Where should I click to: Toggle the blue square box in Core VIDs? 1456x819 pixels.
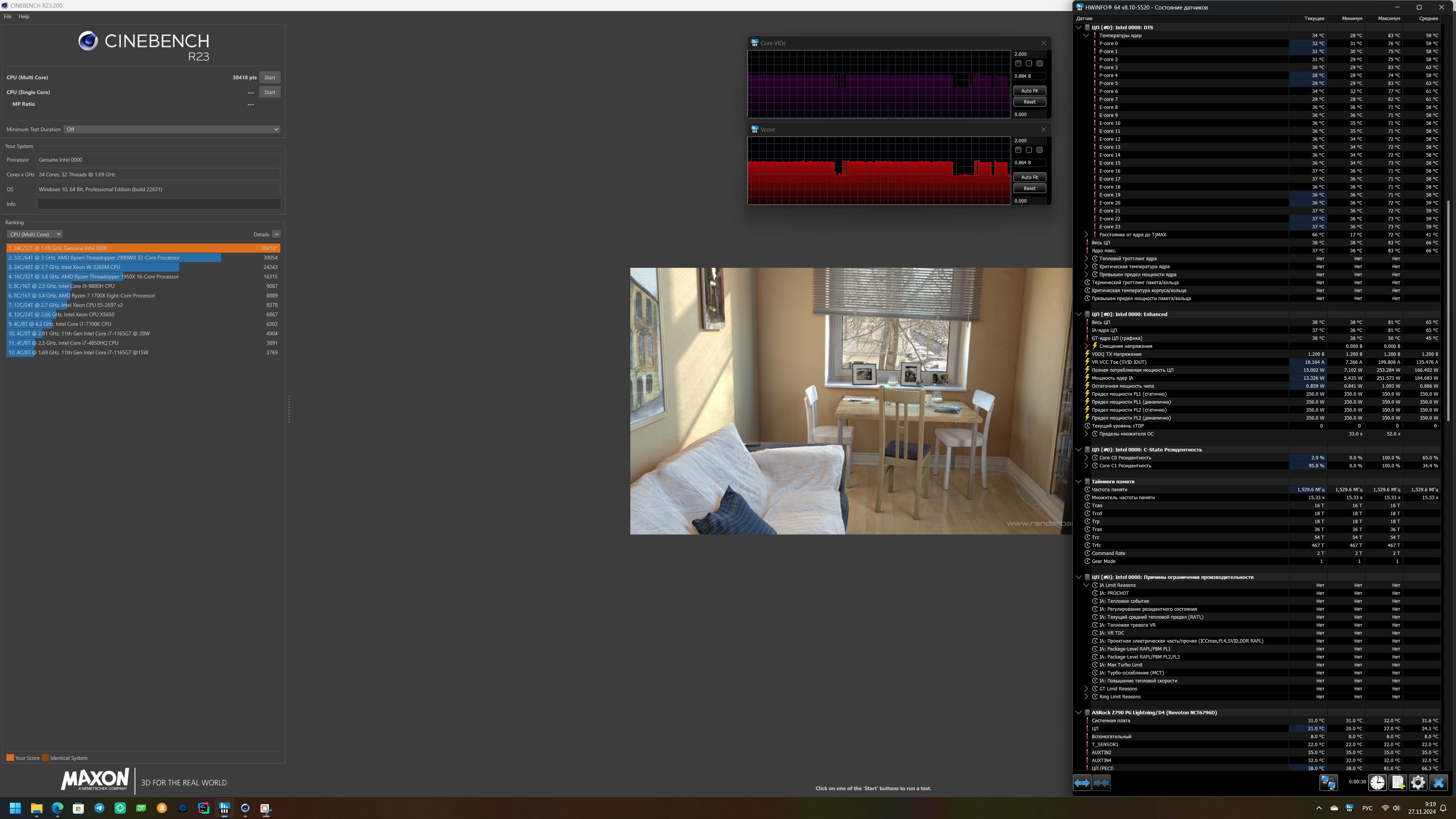point(1040,64)
